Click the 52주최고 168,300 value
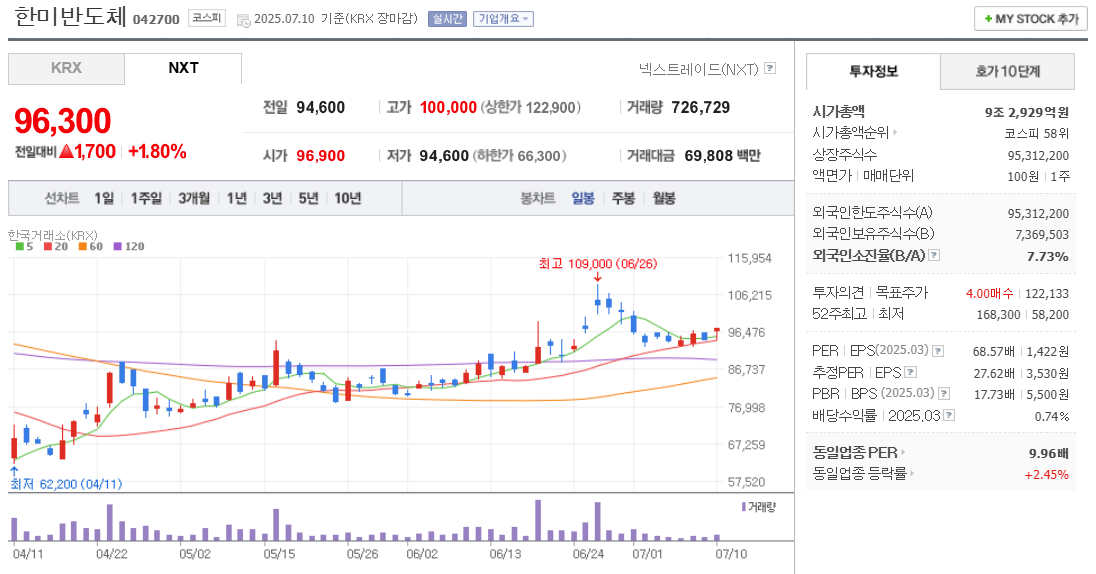The image size is (1096, 574). 998,315
